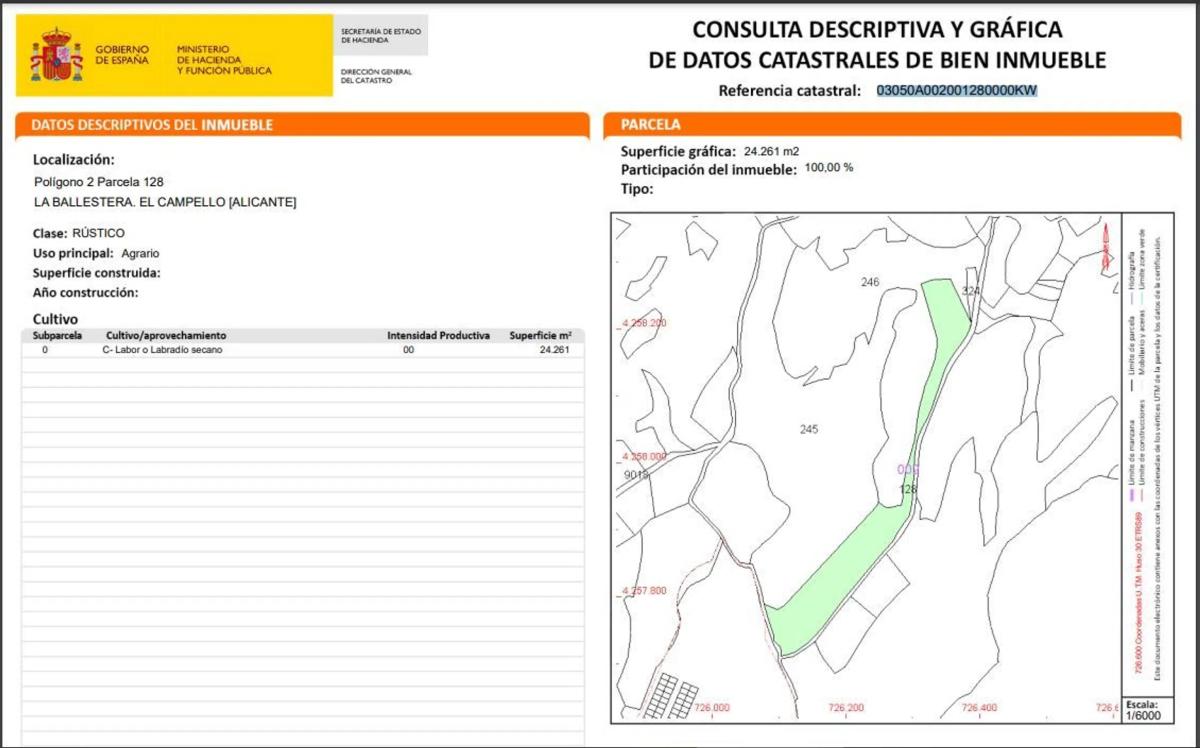Image resolution: width=1200 pixels, height=748 pixels.
Task: Click the parcel 128 label on the map
Action: click(908, 489)
